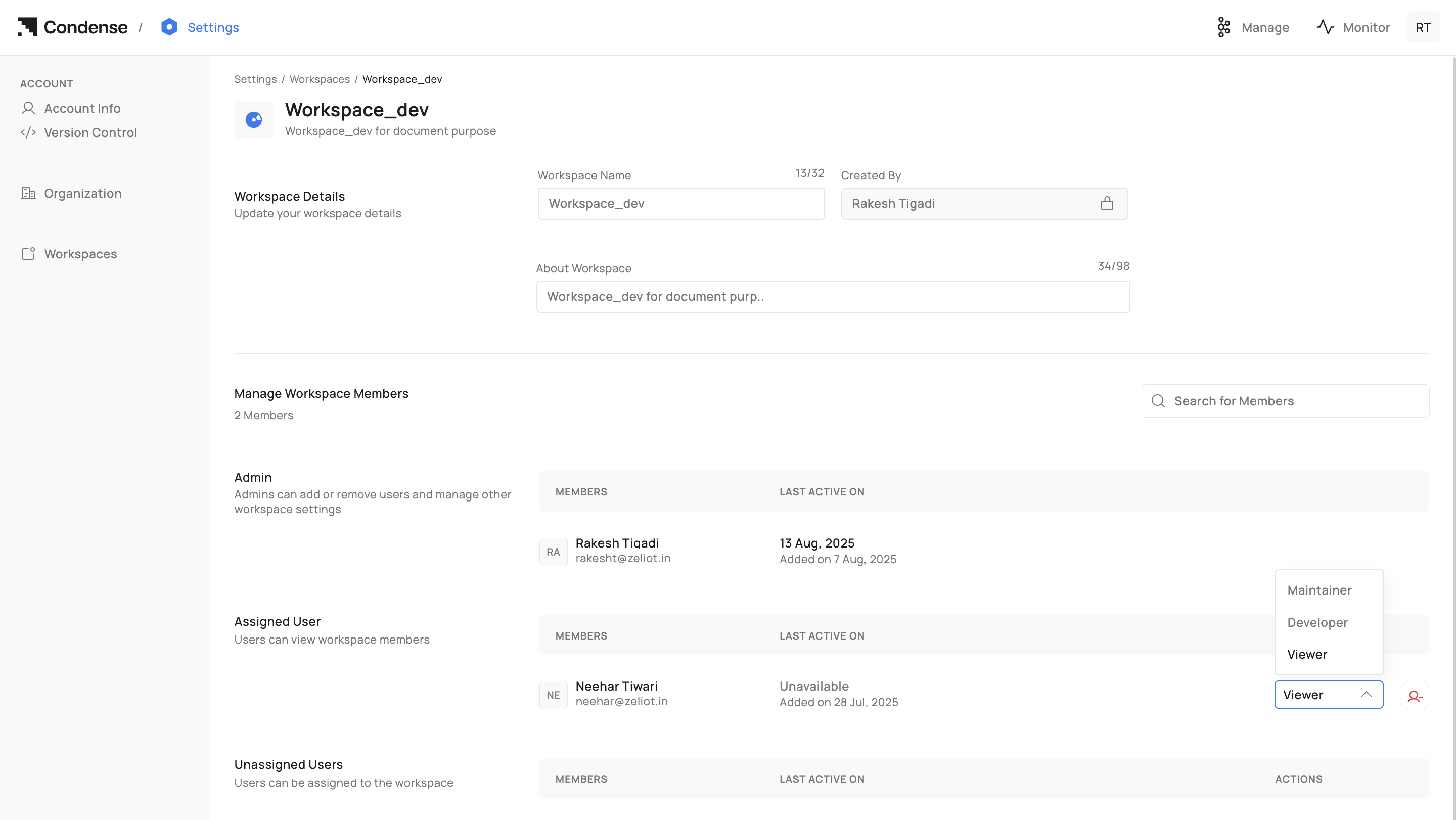Pick Viewer in the open role menu
This screenshot has height=820, width=1456.
(x=1307, y=654)
